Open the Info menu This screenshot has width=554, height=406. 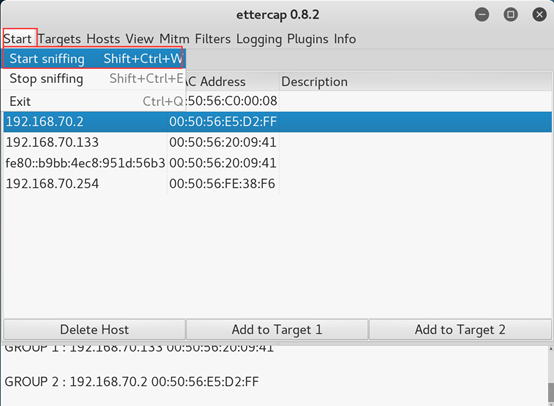pos(345,39)
